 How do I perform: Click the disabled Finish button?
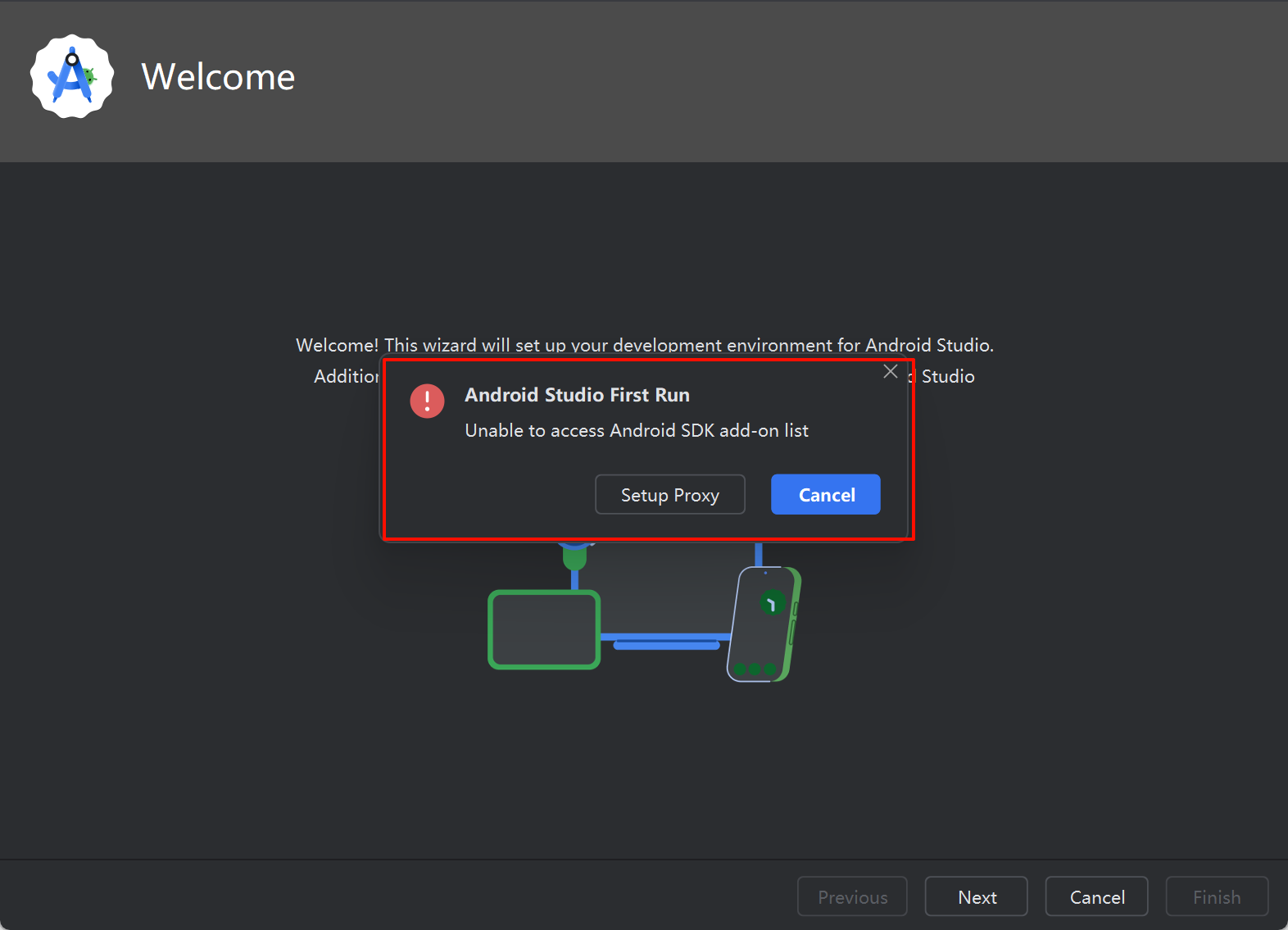(1217, 896)
